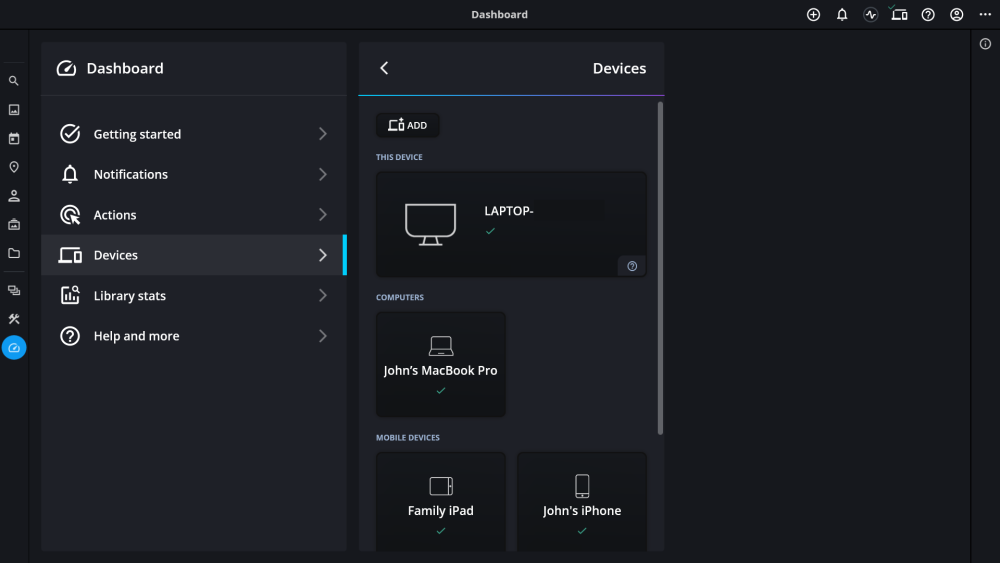
Task: Open the stacked albums sidebar icon
Action: pos(13,290)
